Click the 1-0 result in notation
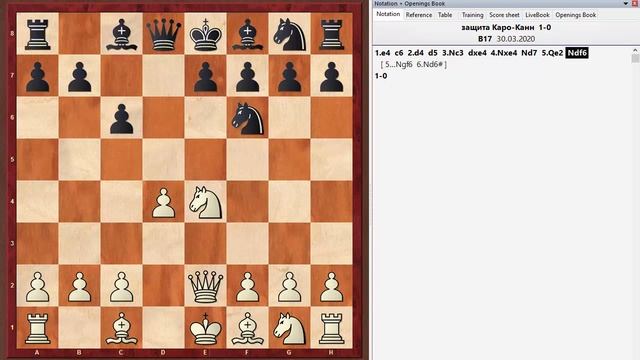The height and width of the screenshot is (360, 640). [x=381, y=76]
